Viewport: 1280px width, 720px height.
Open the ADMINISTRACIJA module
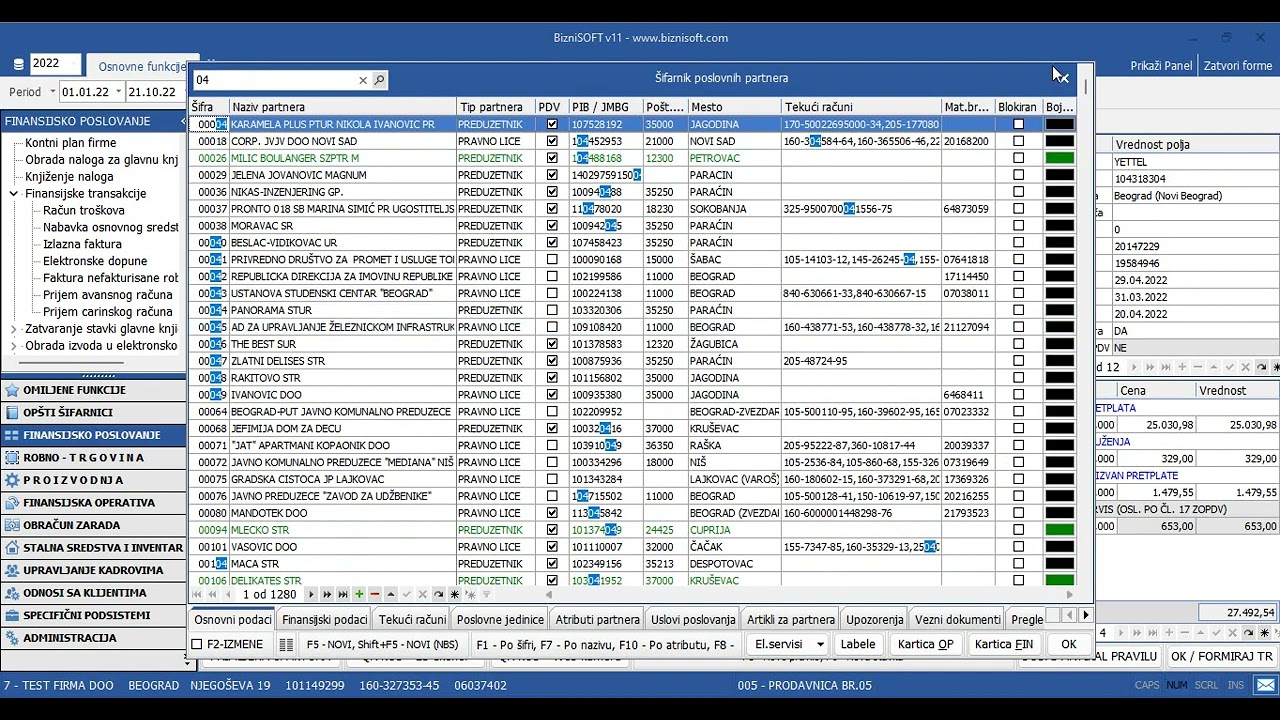click(x=93, y=637)
